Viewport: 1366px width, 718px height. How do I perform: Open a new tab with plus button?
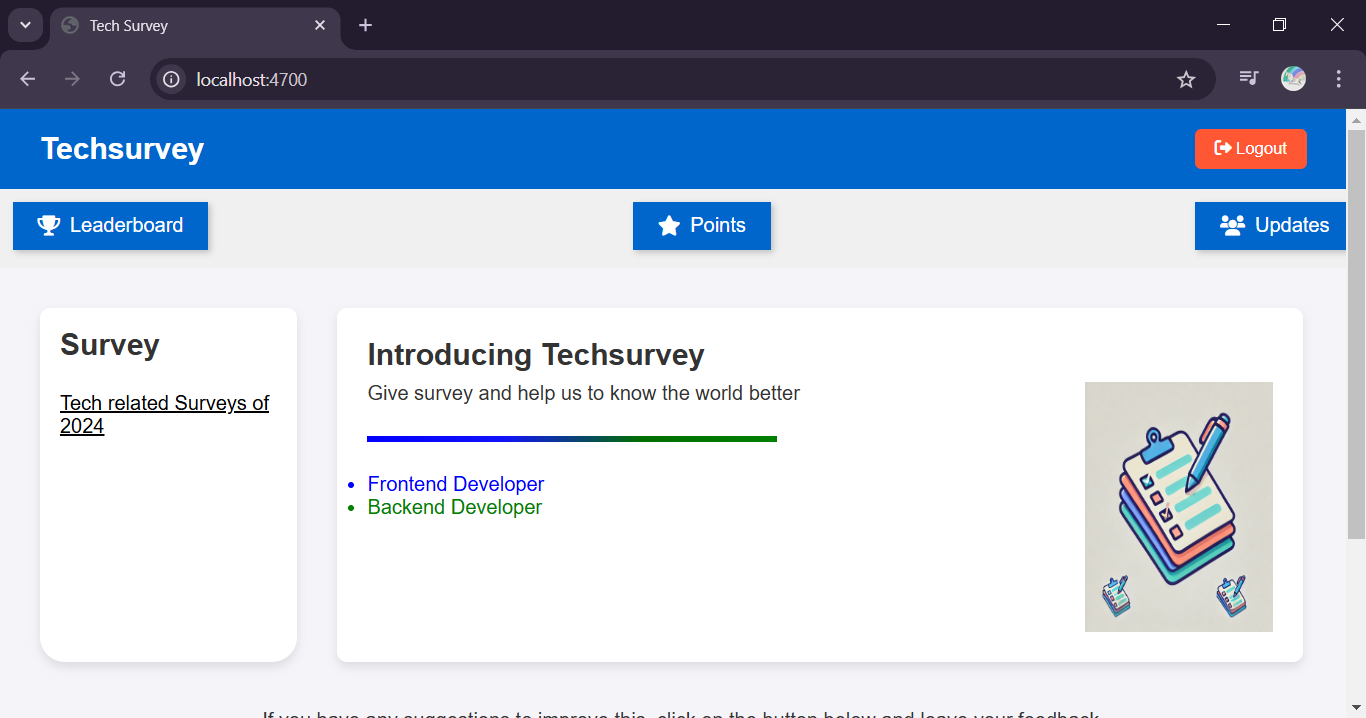366,25
